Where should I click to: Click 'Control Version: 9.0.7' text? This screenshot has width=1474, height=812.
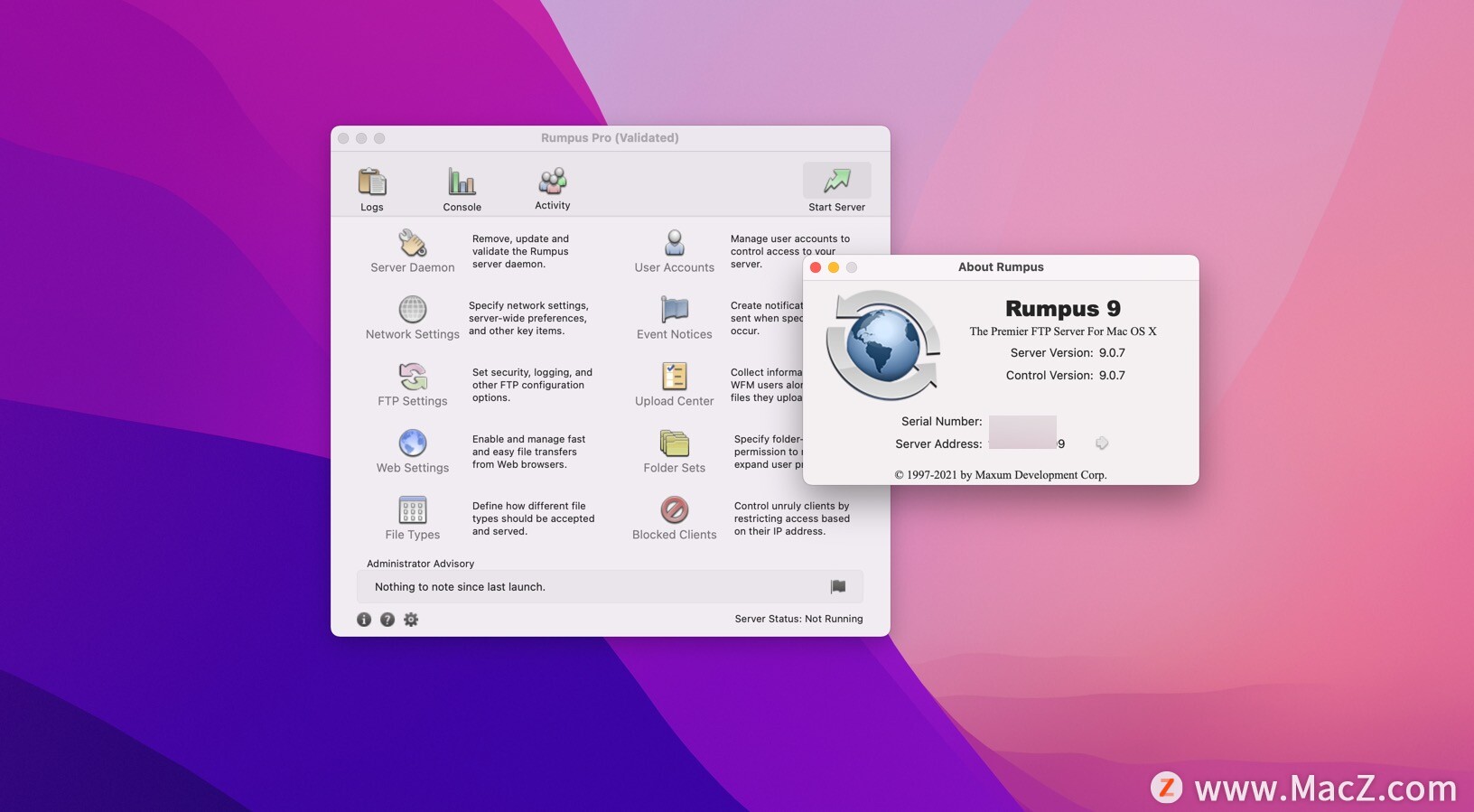point(1066,376)
